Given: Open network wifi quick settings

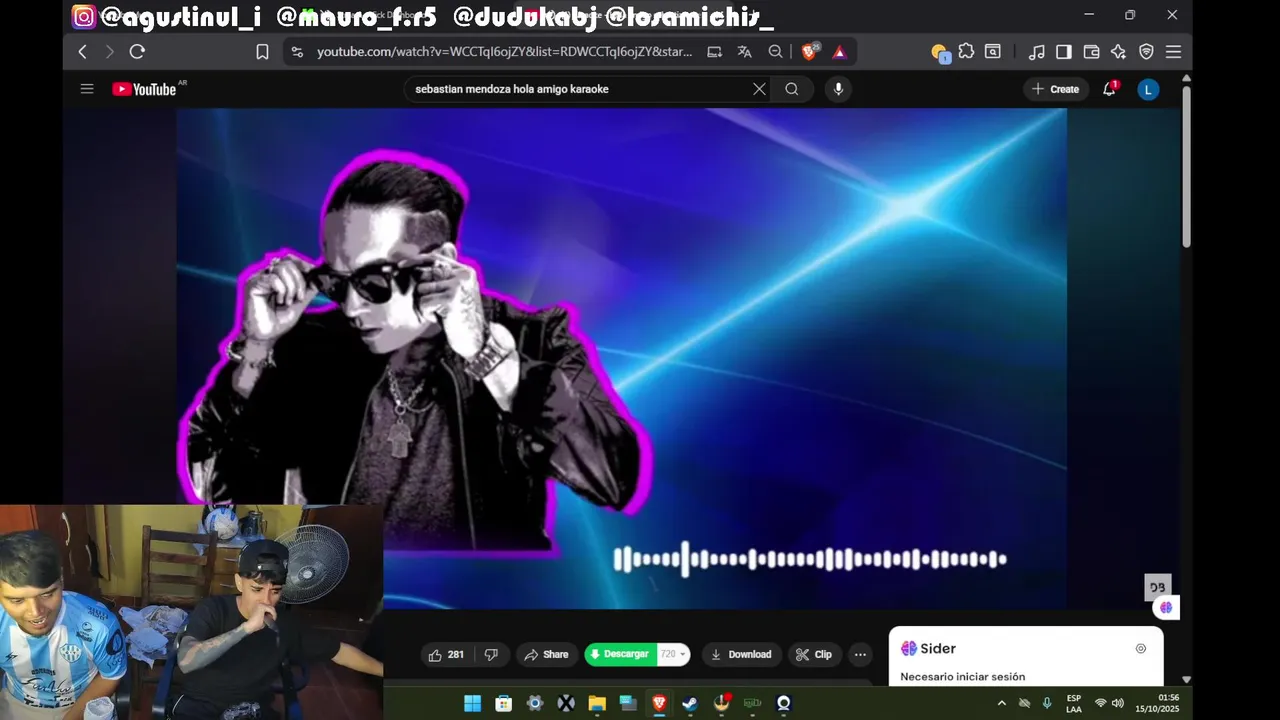Looking at the screenshot, I should (1101, 703).
